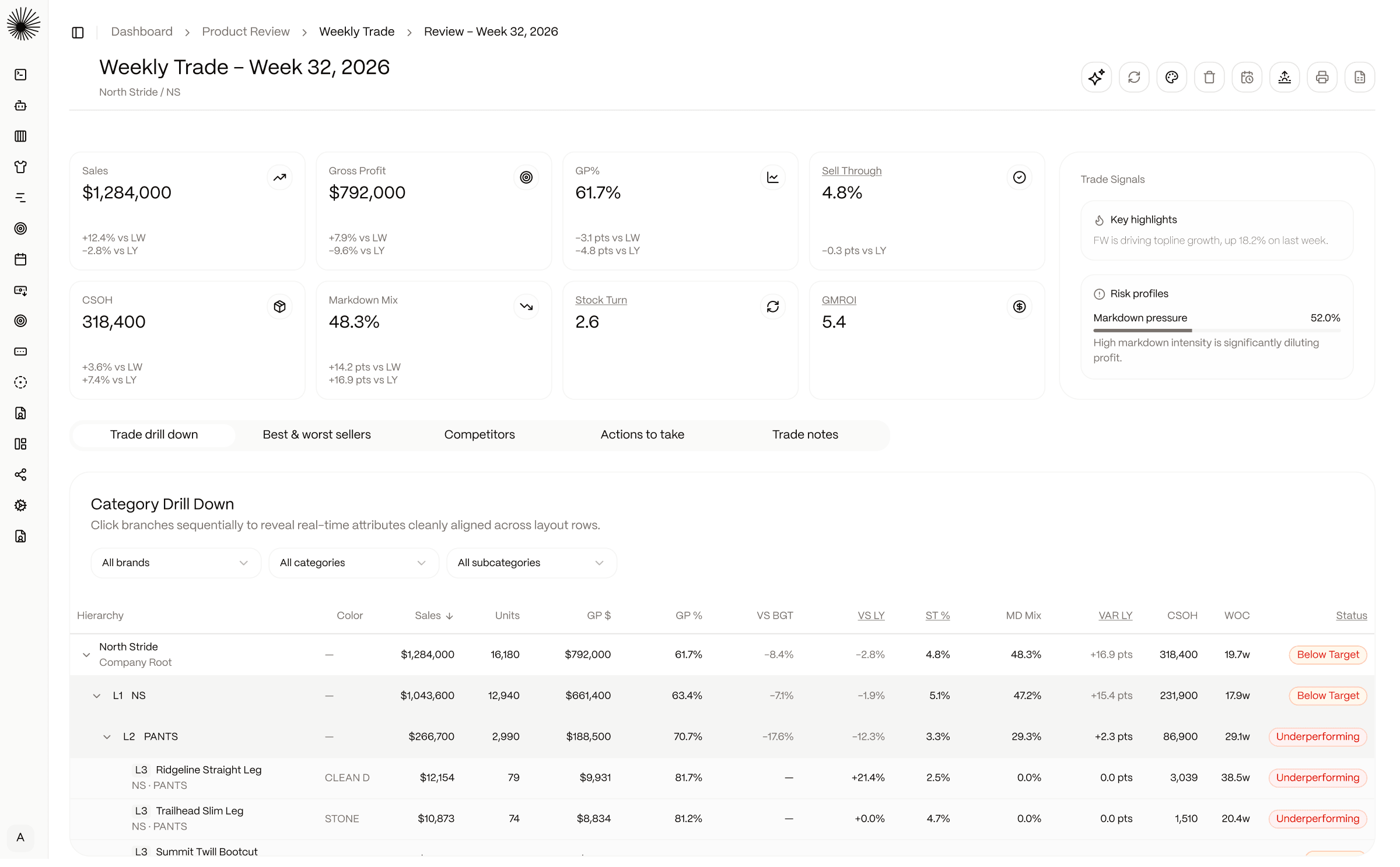Open the All brands dropdown

click(x=176, y=563)
